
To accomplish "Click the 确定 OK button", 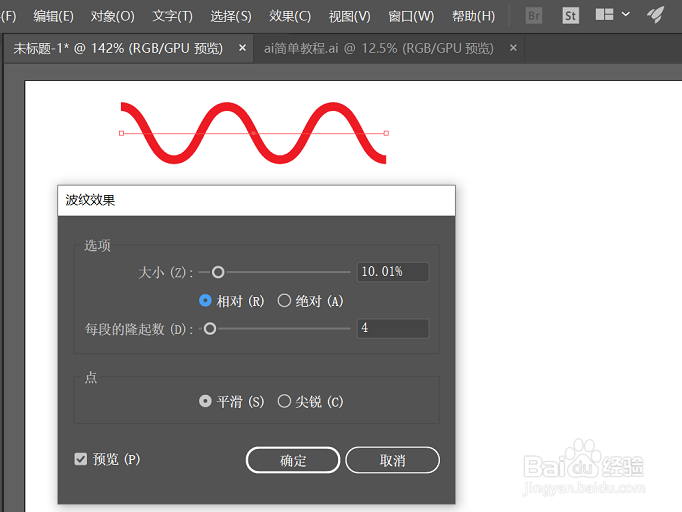I will 293,460.
